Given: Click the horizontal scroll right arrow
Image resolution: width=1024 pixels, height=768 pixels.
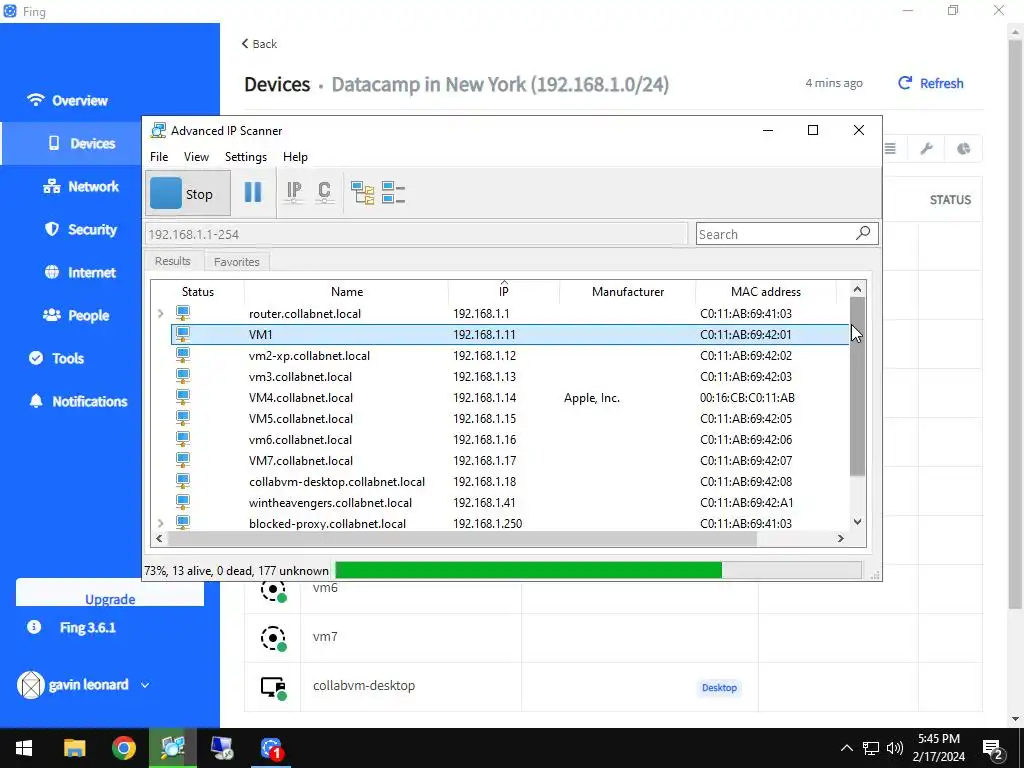Looking at the screenshot, I should click(x=840, y=539).
